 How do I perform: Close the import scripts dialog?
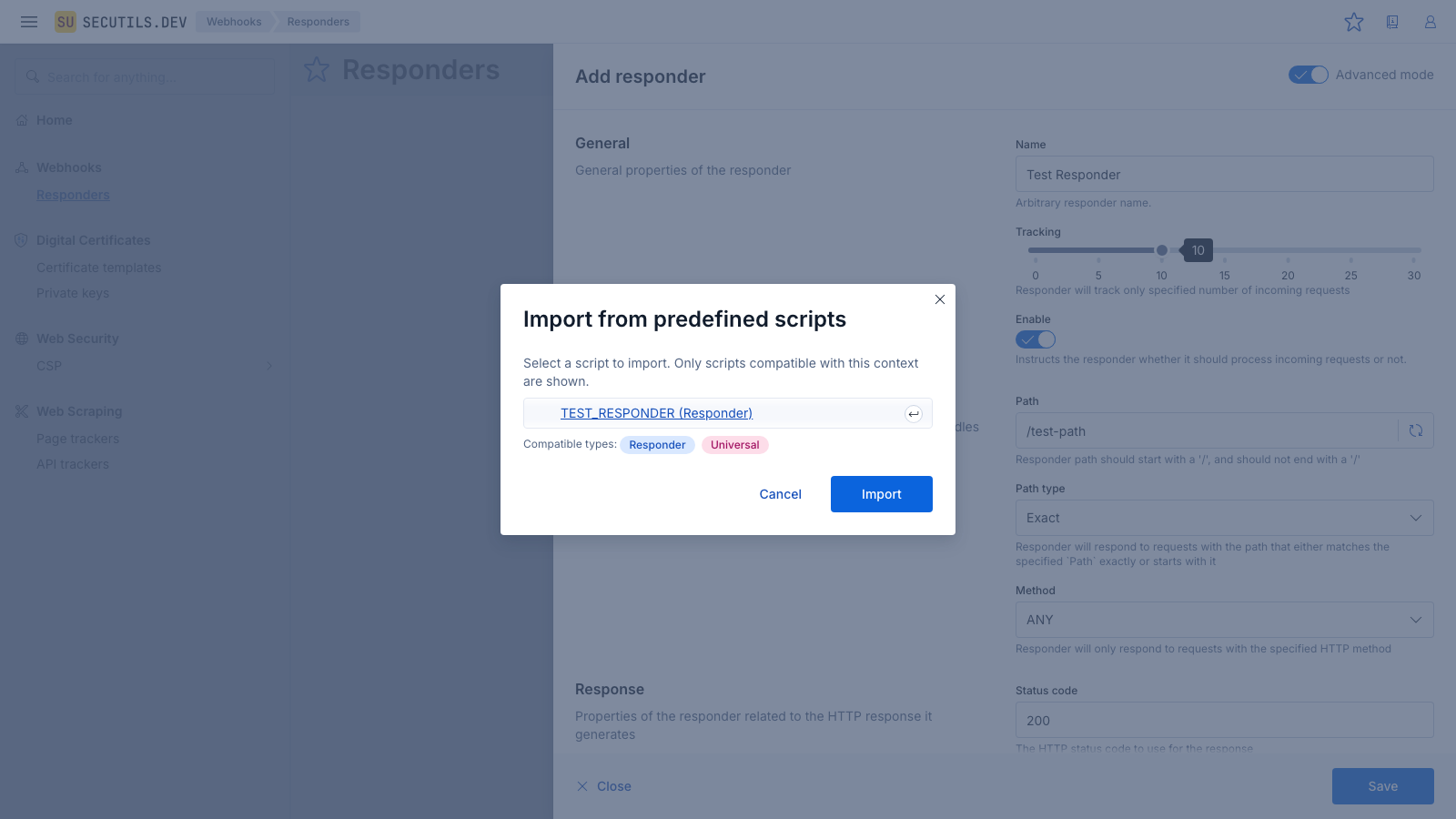(940, 299)
